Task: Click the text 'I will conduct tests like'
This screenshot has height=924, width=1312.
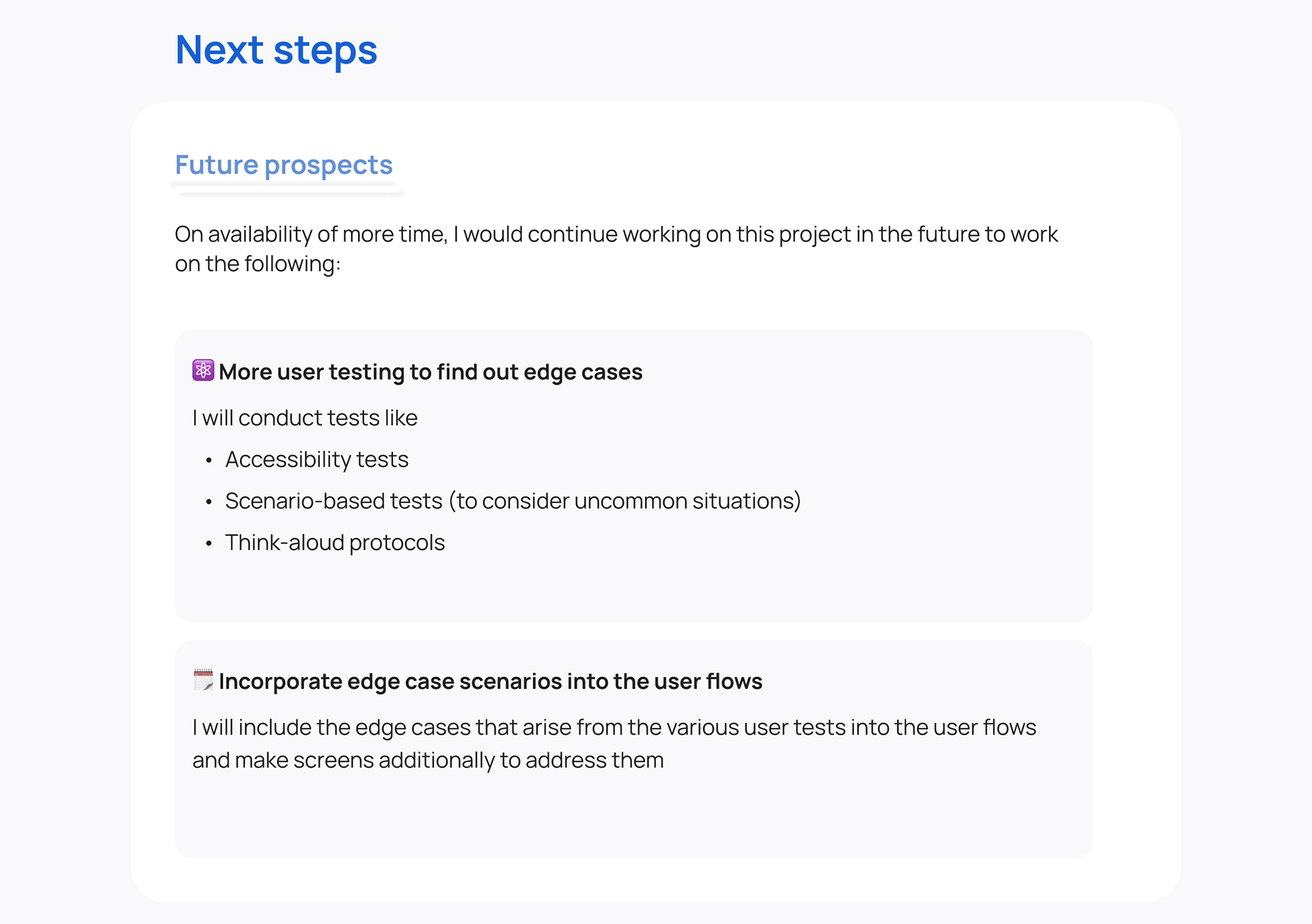Action: (305, 418)
